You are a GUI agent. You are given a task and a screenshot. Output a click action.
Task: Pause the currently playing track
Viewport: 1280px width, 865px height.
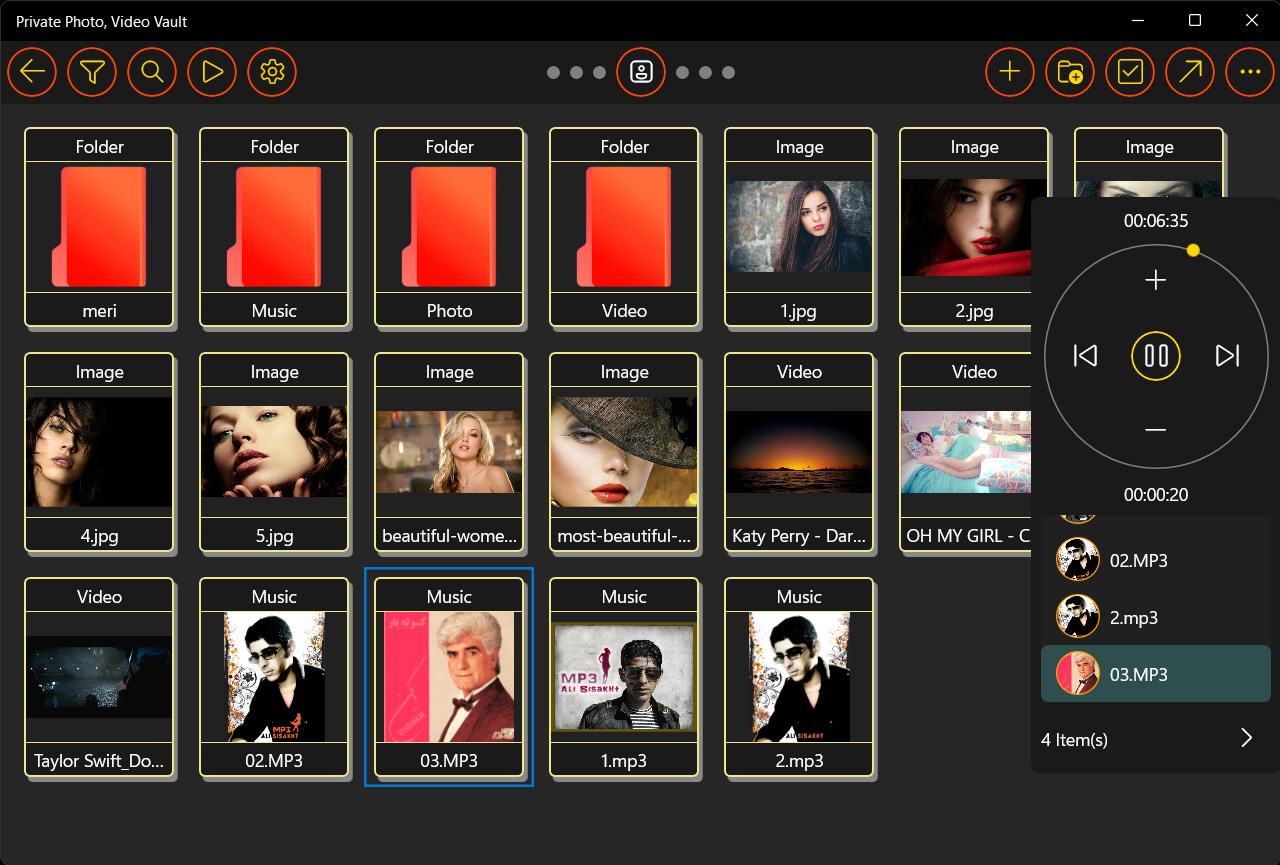point(1155,355)
